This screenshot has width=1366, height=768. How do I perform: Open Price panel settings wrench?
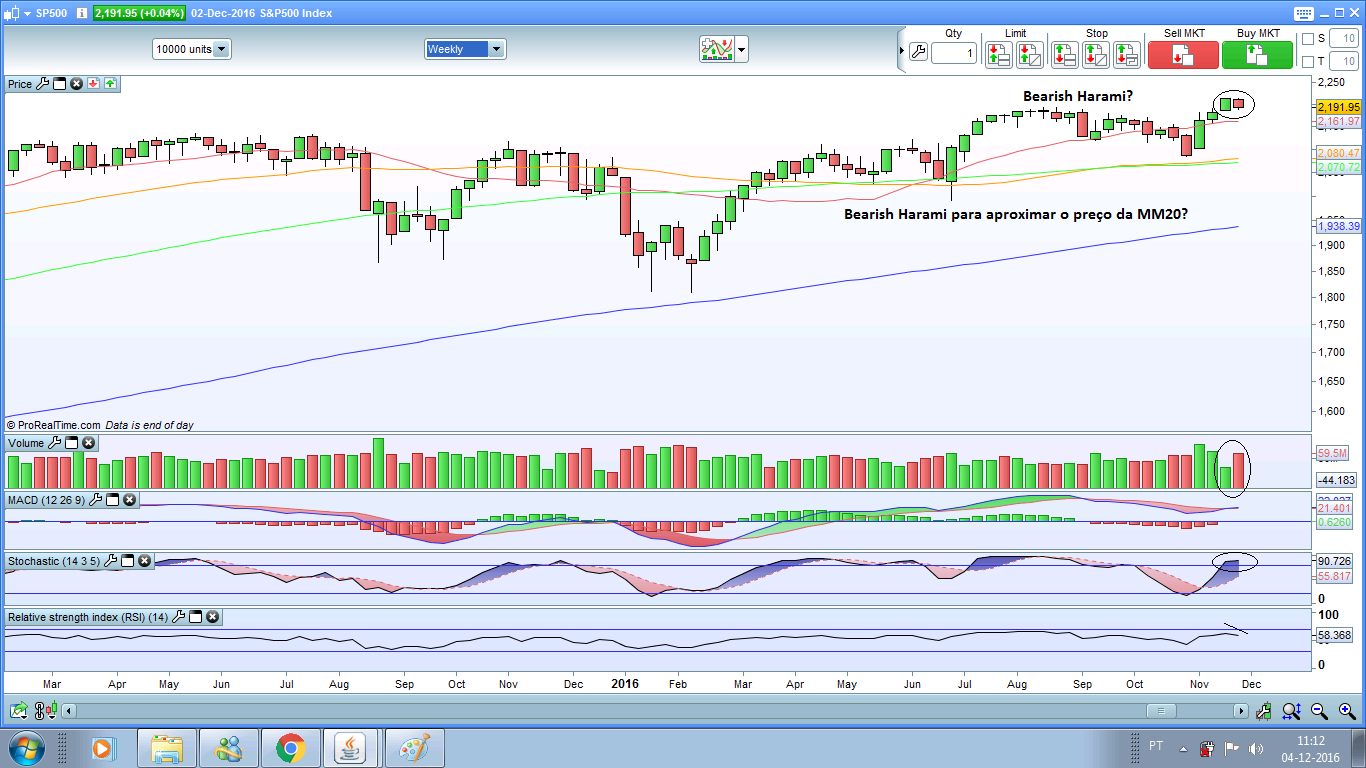43,84
